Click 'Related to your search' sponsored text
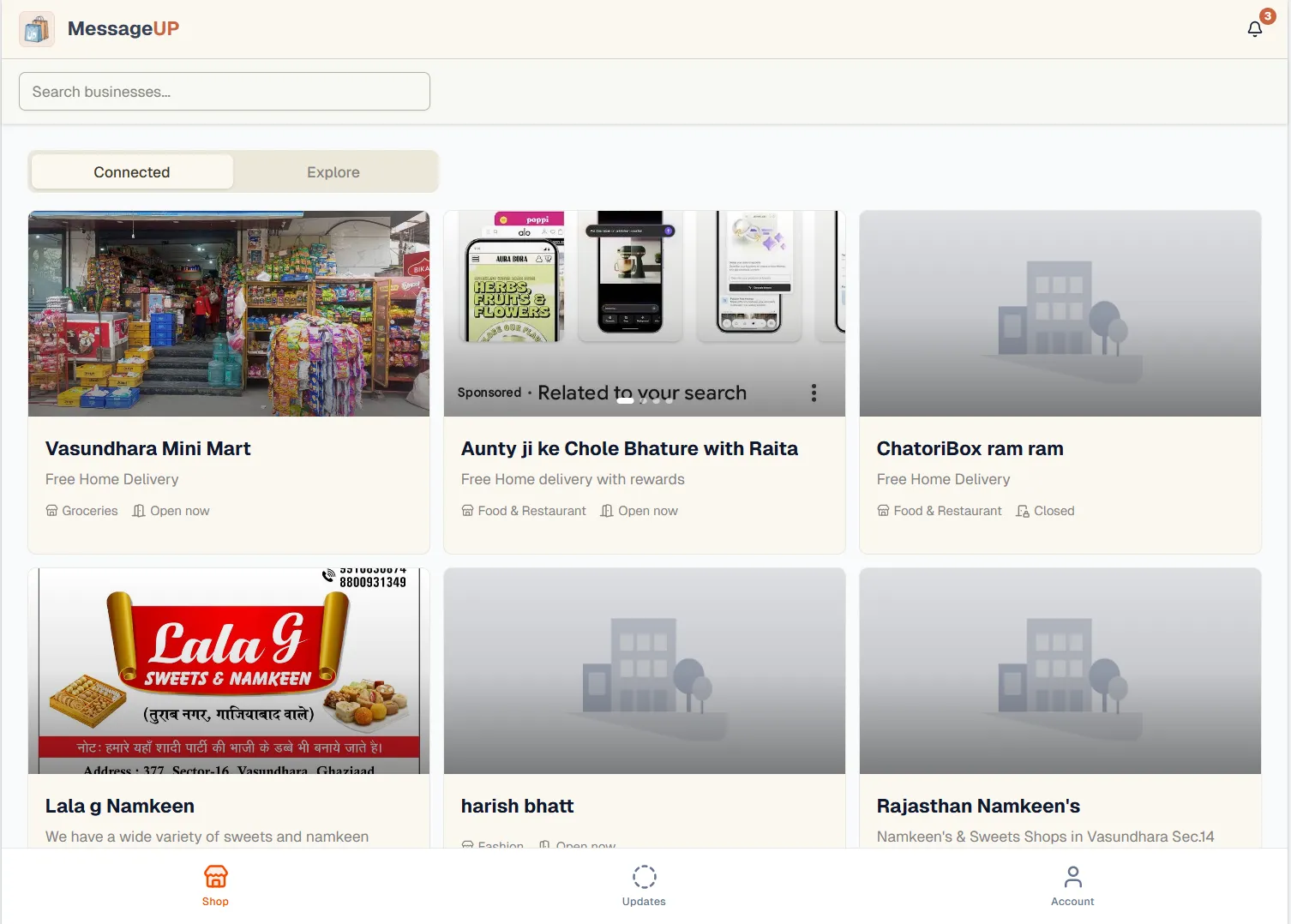The width and height of the screenshot is (1291, 924). [x=642, y=393]
